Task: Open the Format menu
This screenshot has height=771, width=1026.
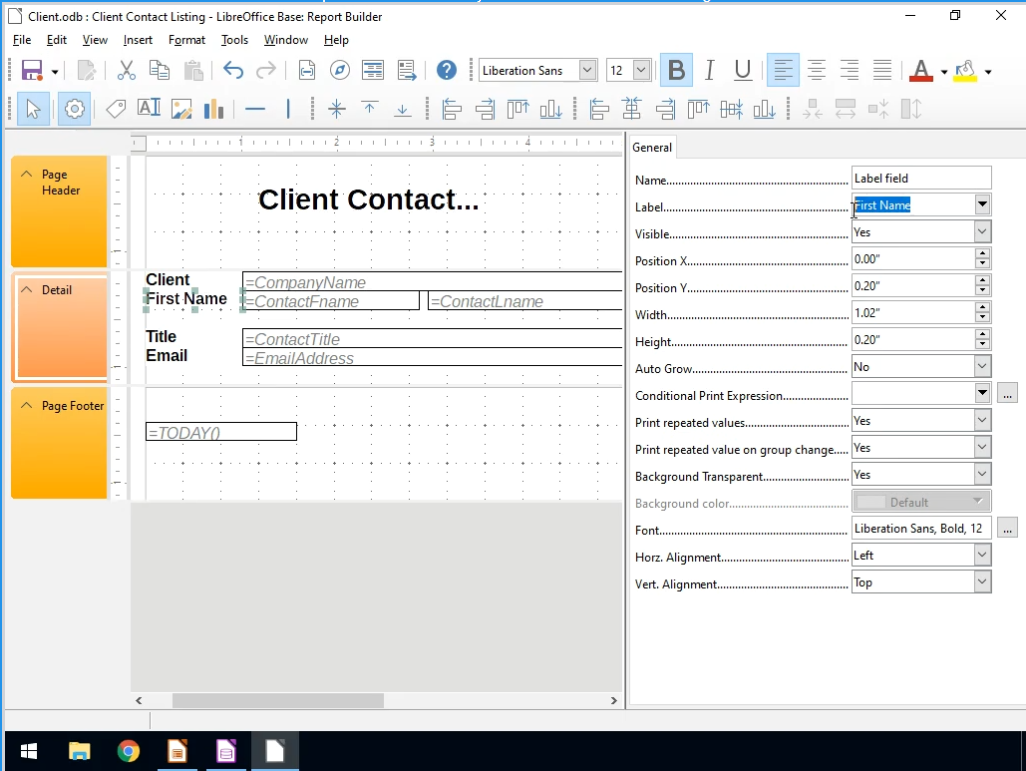Action: (186, 40)
